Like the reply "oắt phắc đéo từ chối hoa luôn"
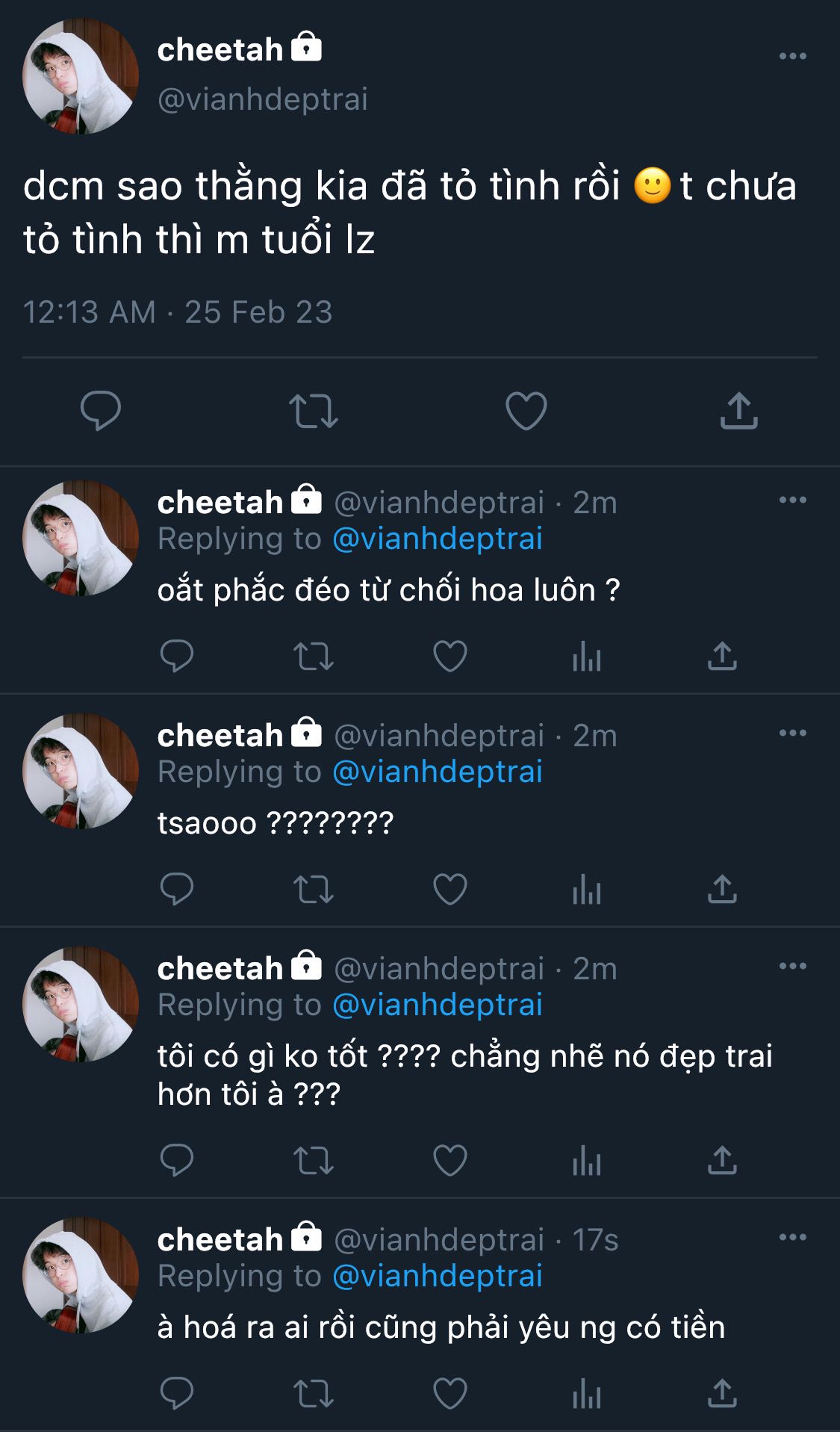 click(449, 657)
